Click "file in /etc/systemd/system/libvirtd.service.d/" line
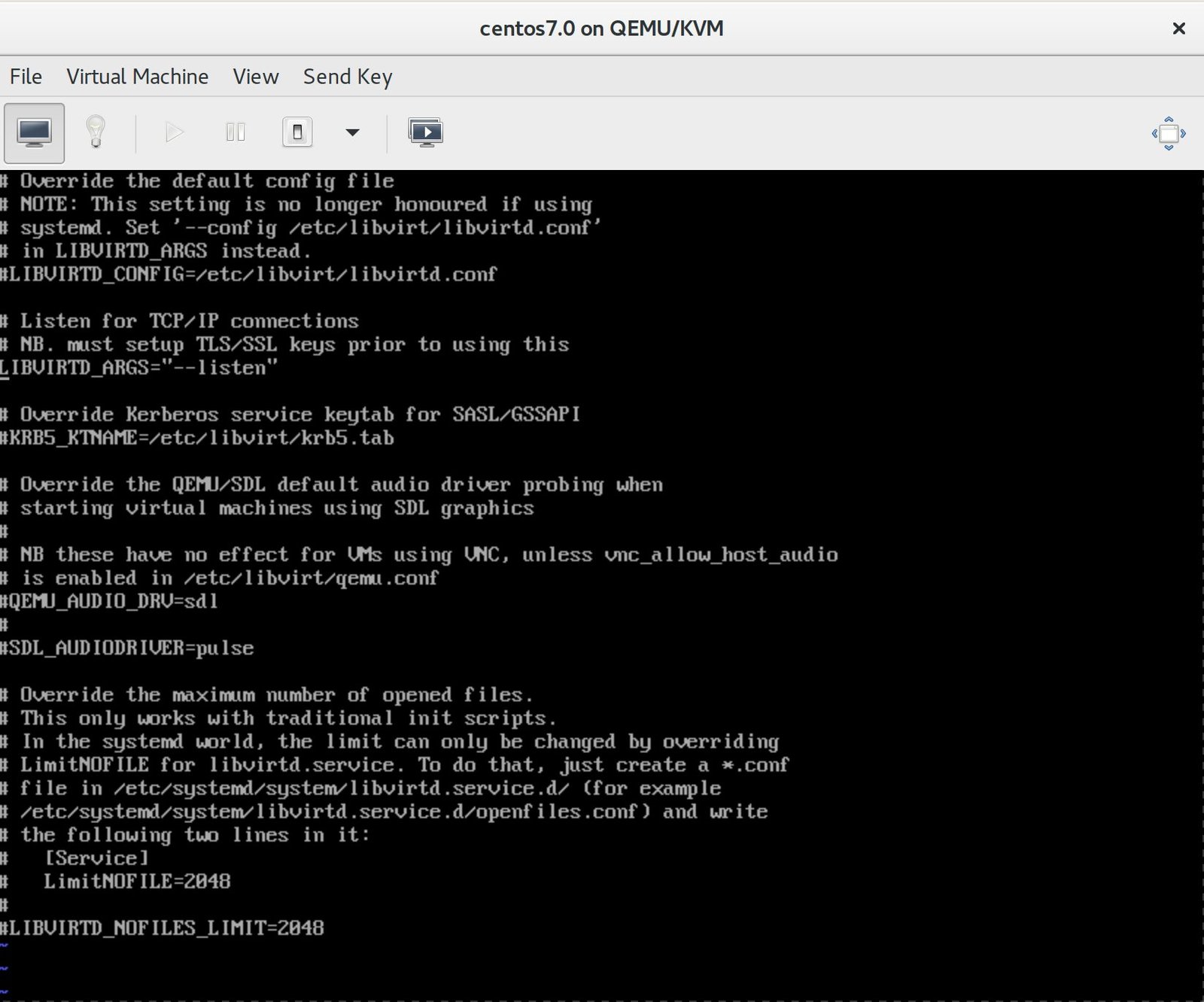The width and height of the screenshot is (1204, 1002). pos(361,788)
